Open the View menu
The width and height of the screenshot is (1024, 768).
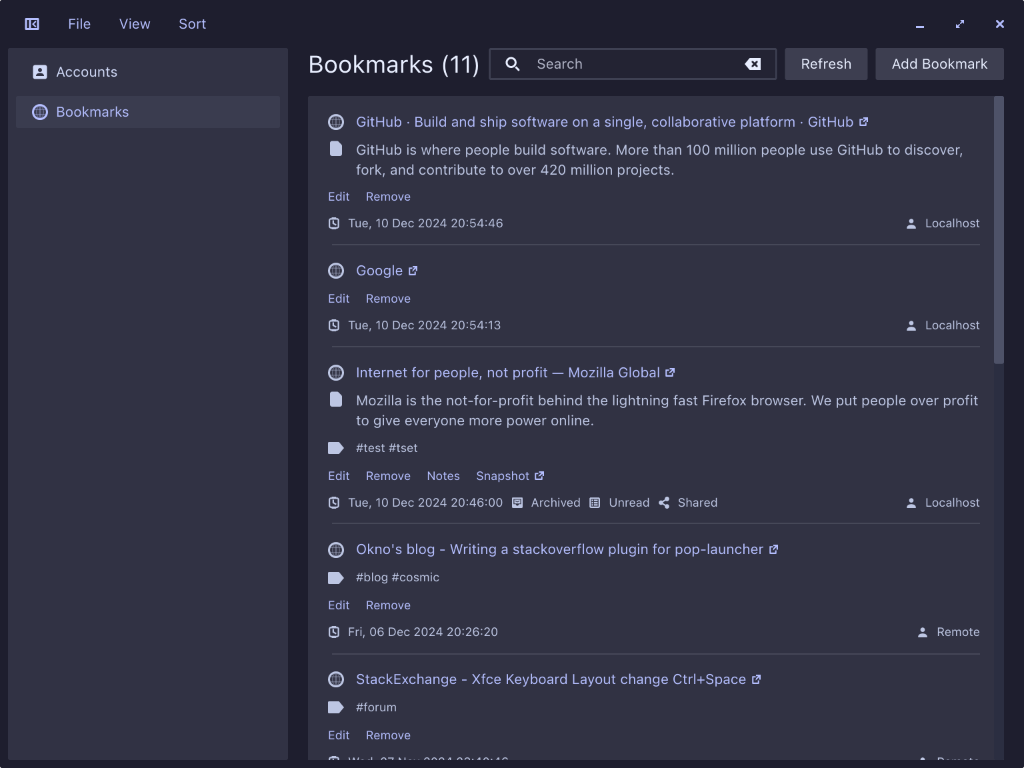(x=135, y=24)
